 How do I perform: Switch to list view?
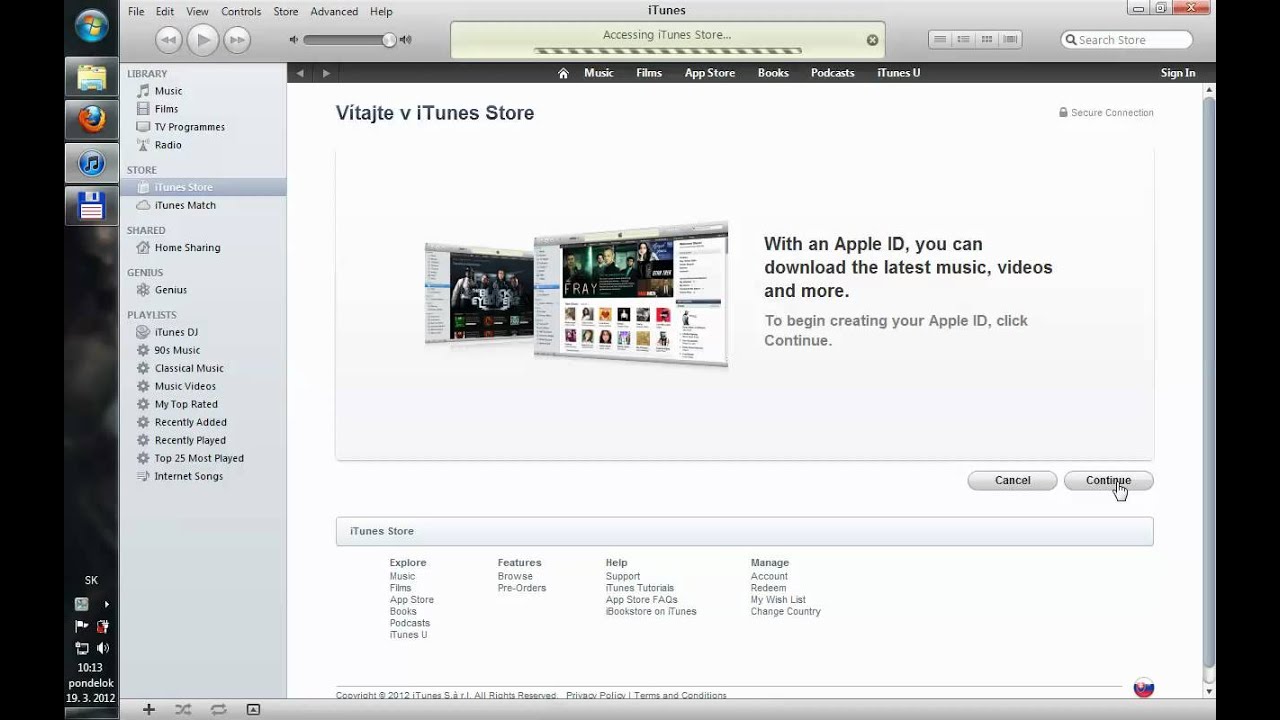click(x=940, y=40)
